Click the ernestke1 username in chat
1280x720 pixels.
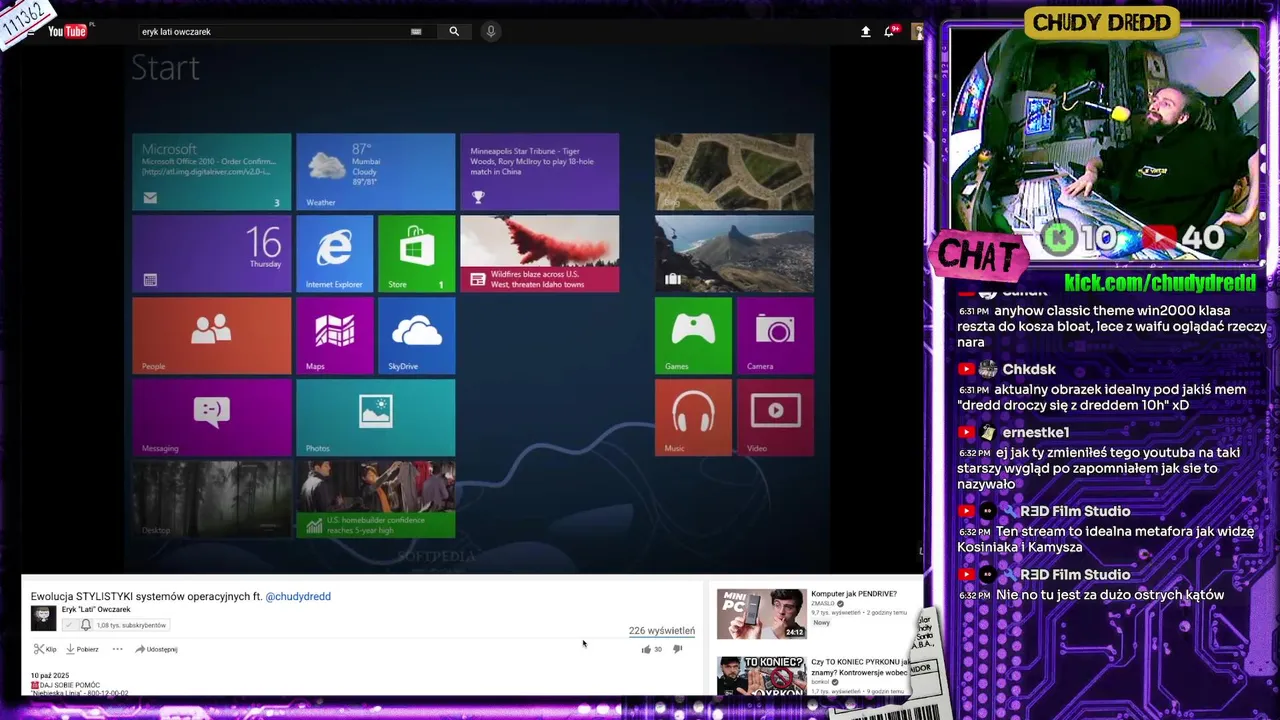[x=1036, y=432]
